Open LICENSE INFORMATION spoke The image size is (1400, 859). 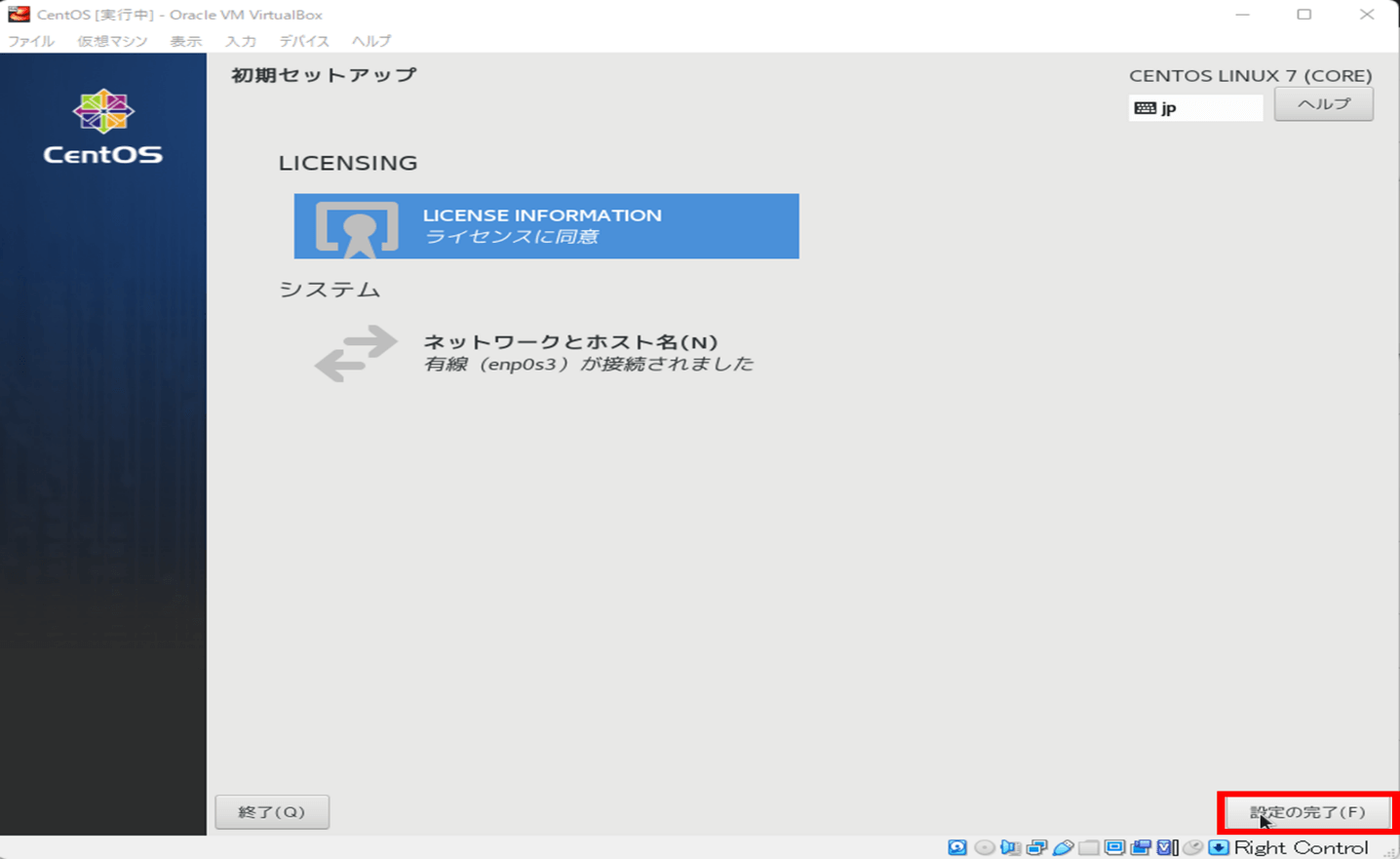coord(547,226)
